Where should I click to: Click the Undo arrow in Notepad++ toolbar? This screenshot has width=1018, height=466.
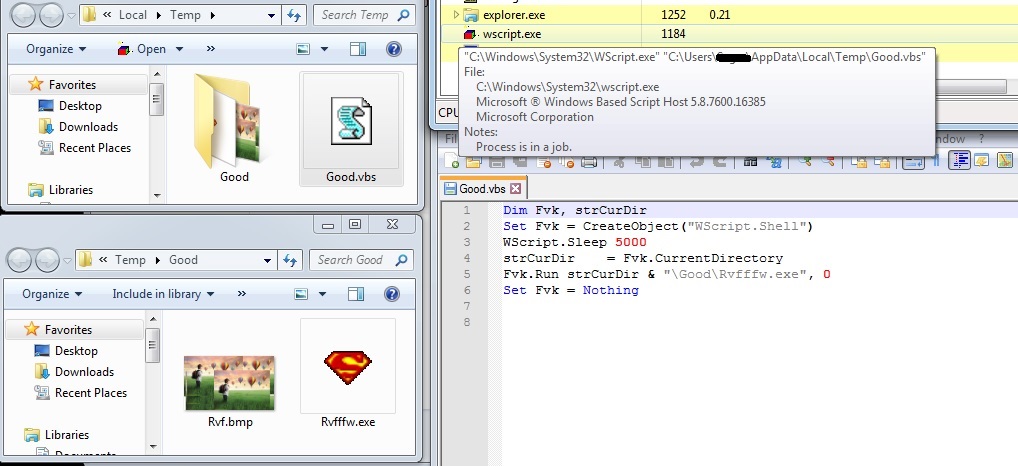(x=696, y=162)
